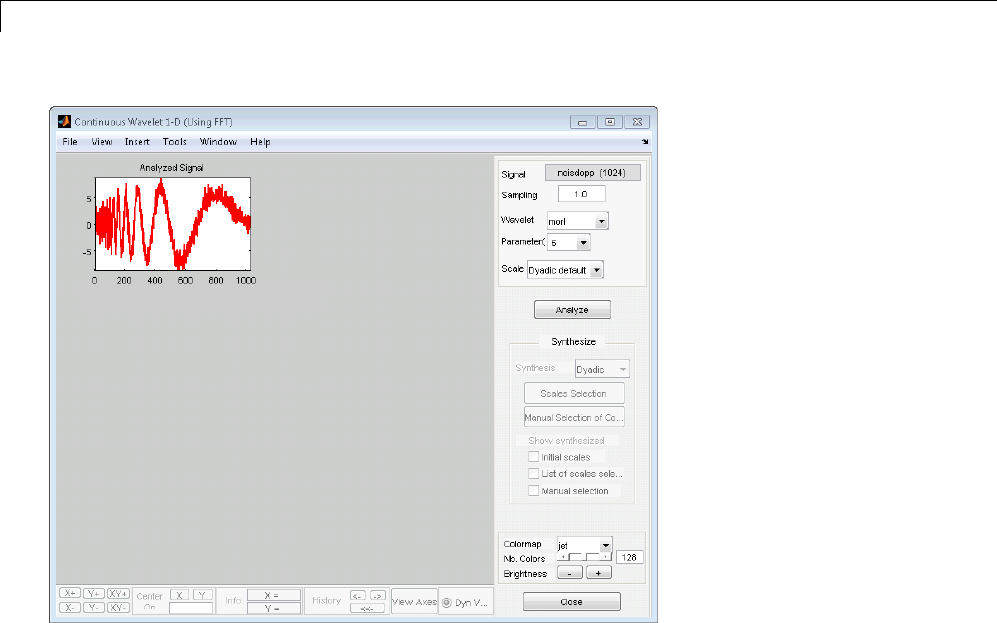This screenshot has width=997, height=623.
Task: Open the Wavelet morl dropdown
Action: tap(578, 221)
